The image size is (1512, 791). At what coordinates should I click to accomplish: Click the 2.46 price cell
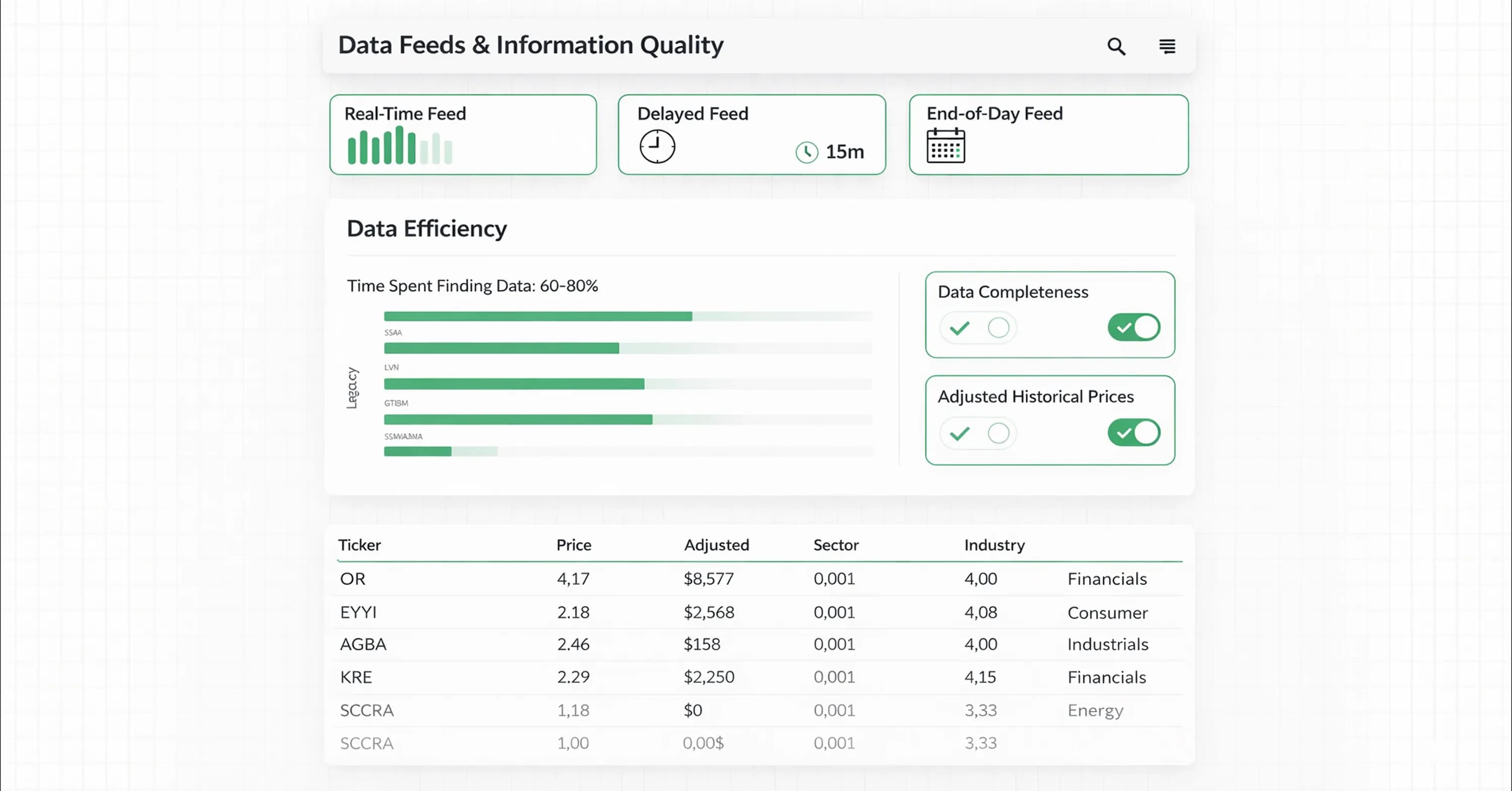coord(573,644)
